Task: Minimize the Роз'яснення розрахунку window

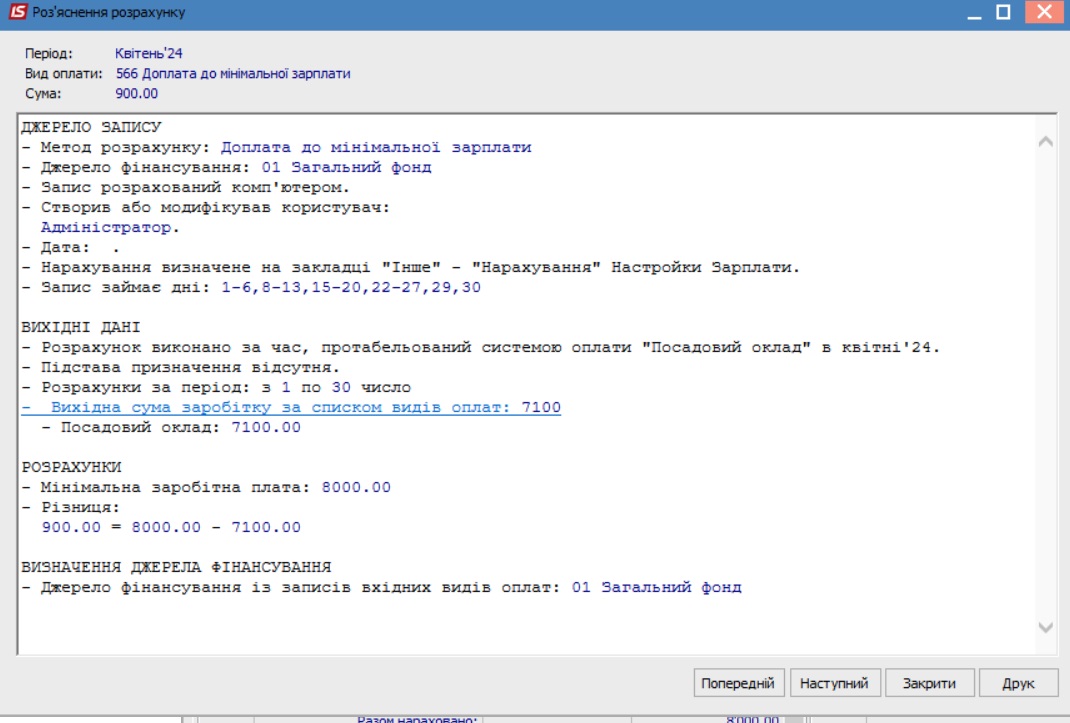Action: pyautogui.click(x=974, y=12)
